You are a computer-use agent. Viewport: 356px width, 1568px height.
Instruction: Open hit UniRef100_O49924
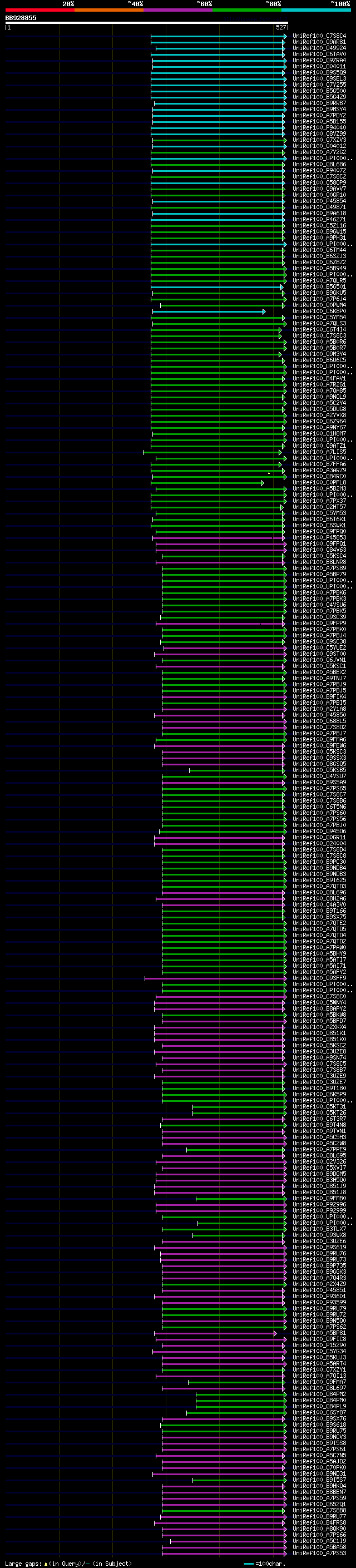coord(319,48)
